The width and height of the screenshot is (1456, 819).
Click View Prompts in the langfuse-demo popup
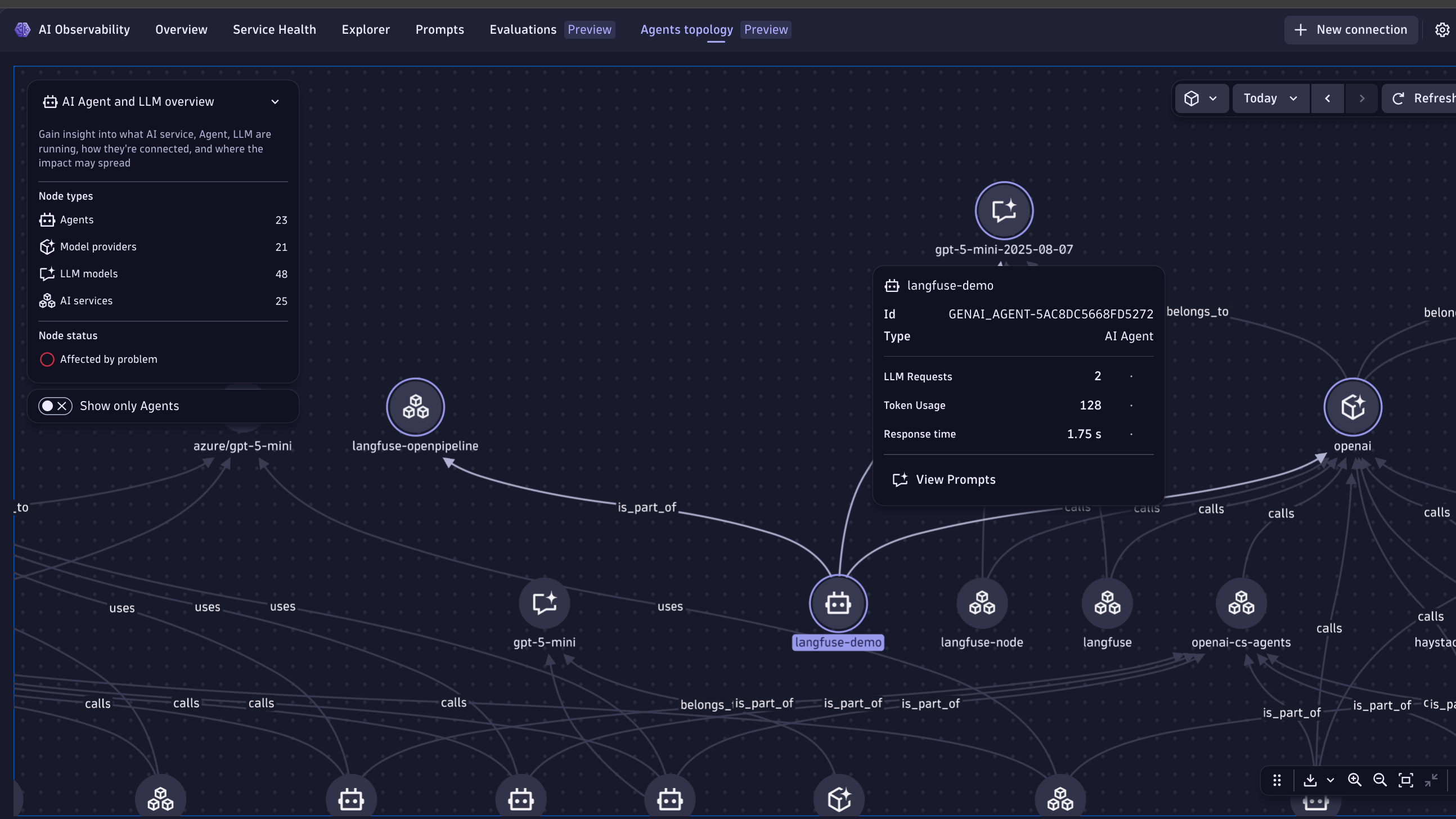944,480
